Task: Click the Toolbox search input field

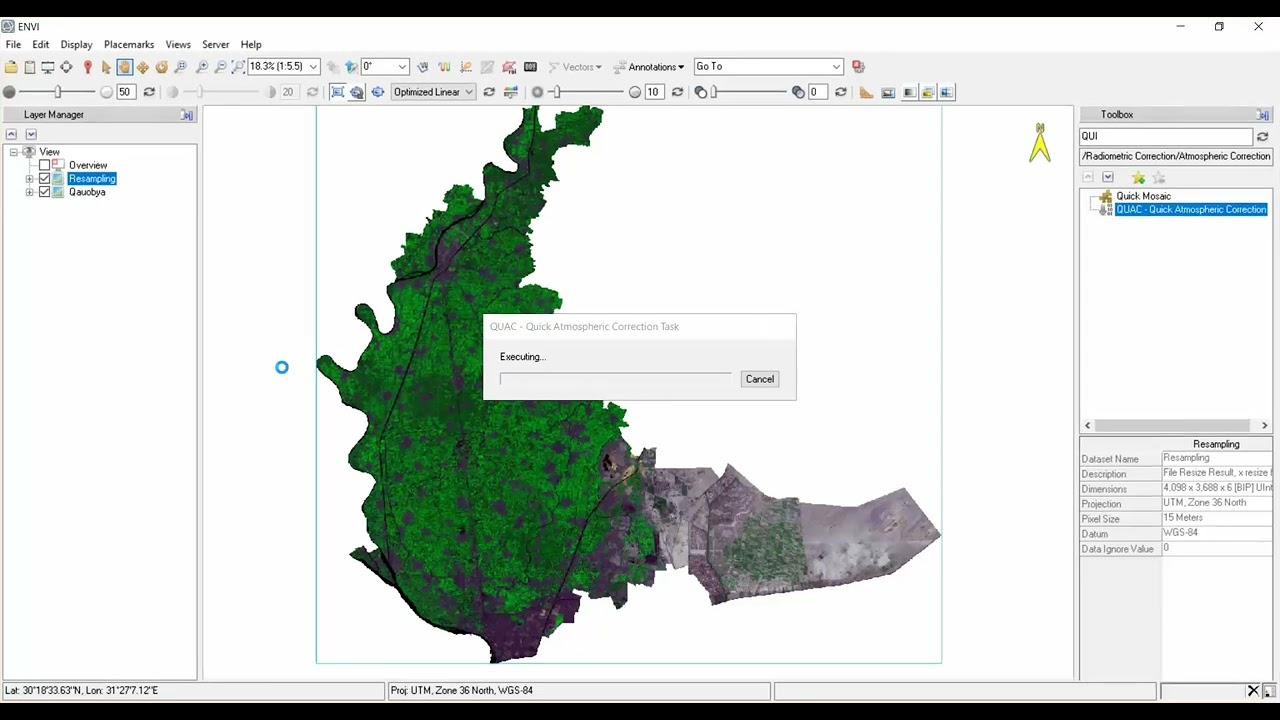Action: 1165,136
